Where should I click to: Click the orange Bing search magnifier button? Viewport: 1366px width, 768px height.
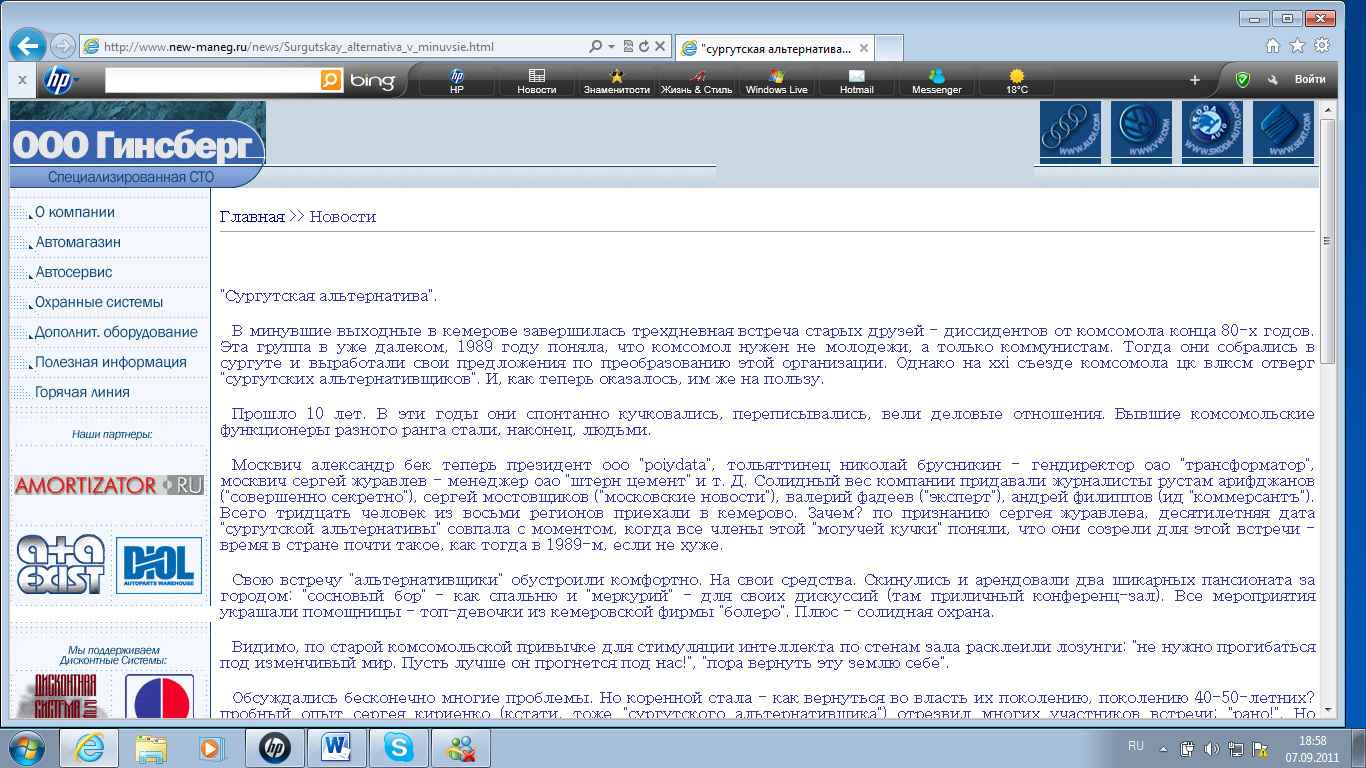pos(332,80)
